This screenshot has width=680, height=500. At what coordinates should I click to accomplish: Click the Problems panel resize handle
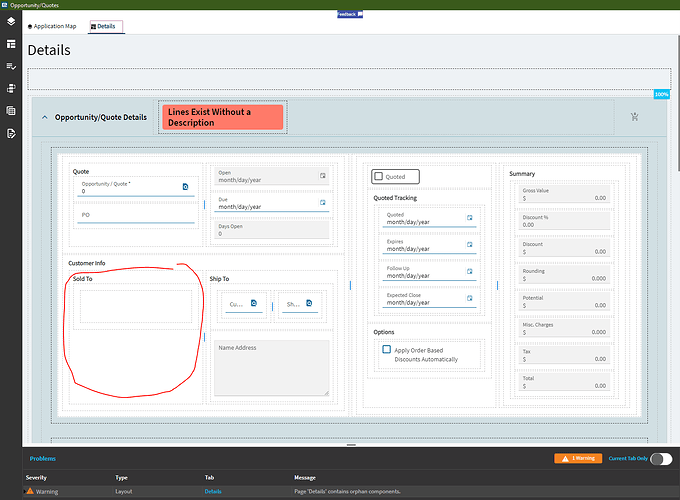coord(351,445)
